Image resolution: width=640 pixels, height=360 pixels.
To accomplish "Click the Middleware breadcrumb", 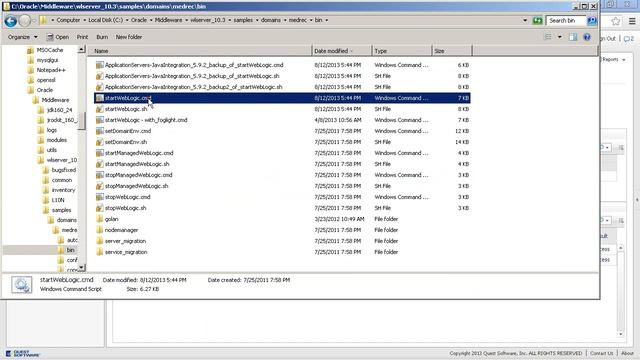I will tap(169, 20).
